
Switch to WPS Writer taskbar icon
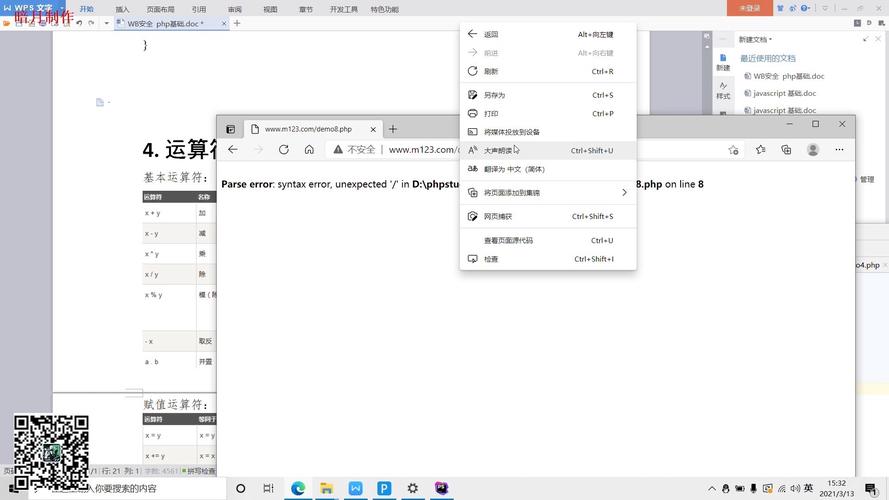point(355,488)
